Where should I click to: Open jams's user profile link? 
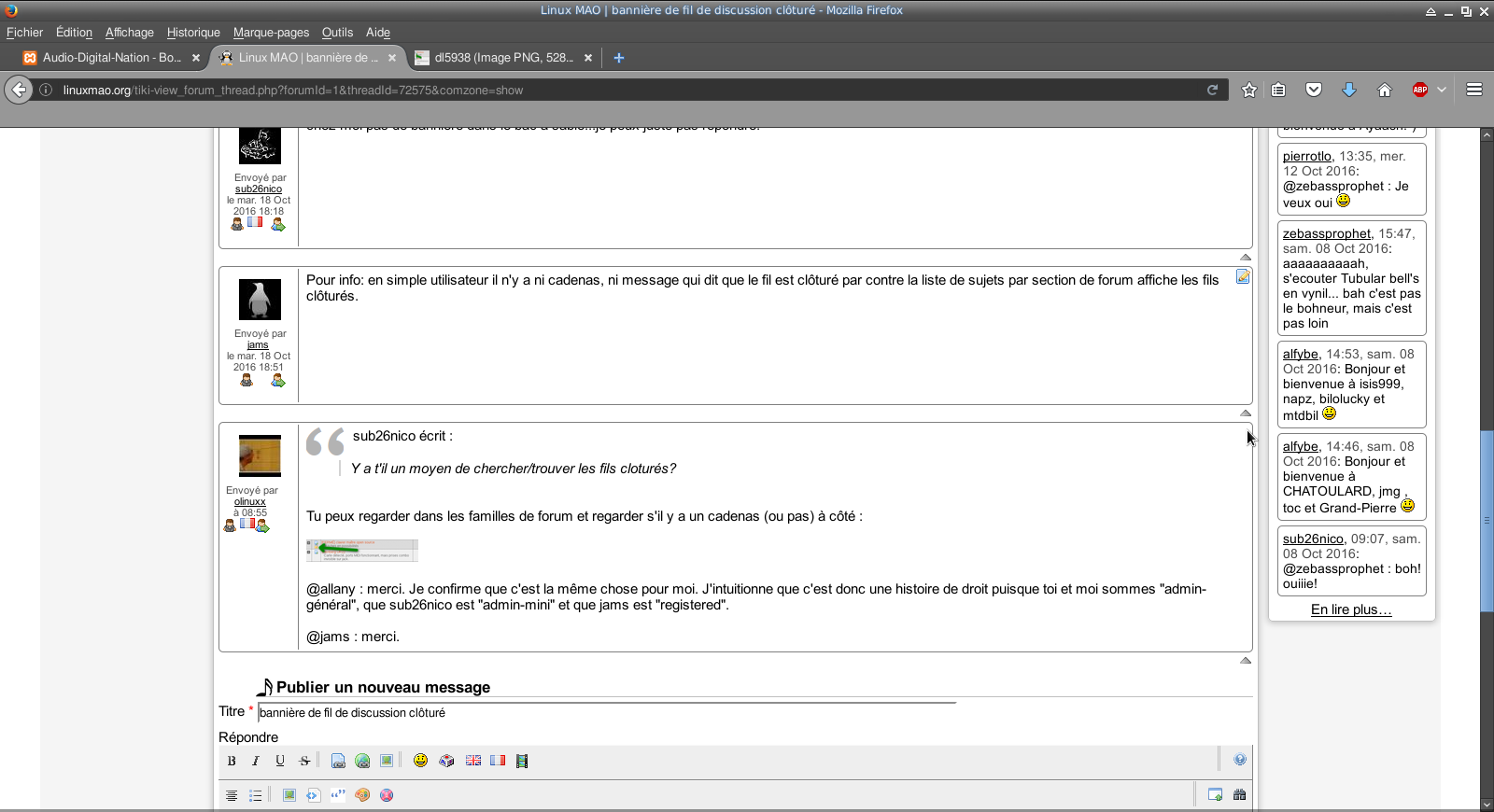click(x=258, y=344)
